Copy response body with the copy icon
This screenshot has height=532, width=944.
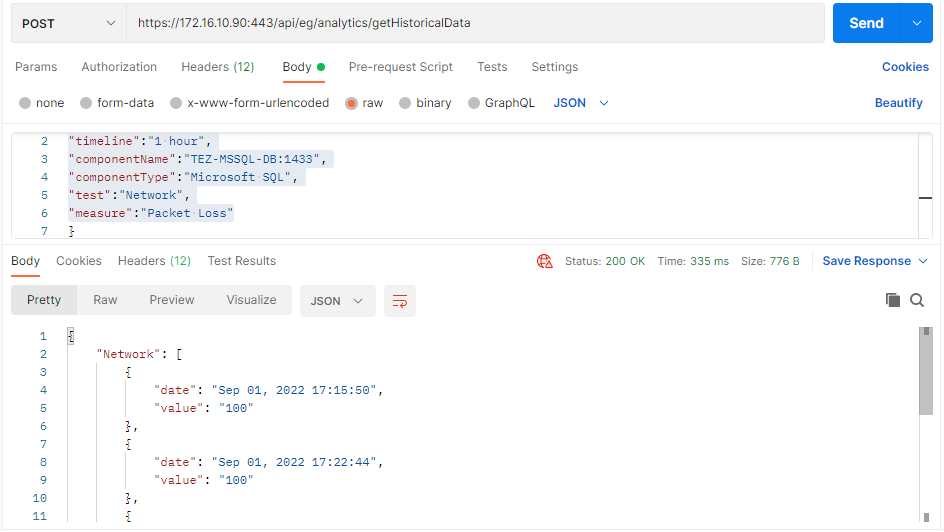(x=892, y=300)
